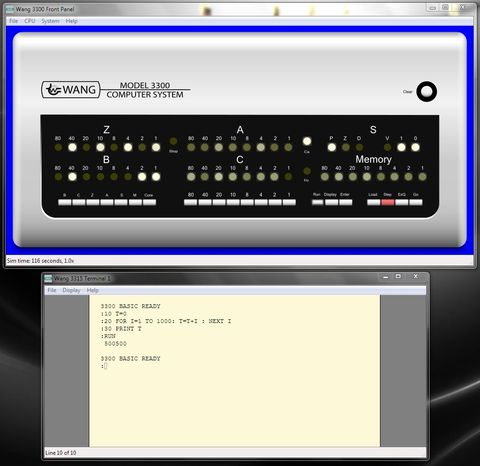This screenshot has width=480, height=466.
Task: Click the lit Z register 40 lamp
Action: click(x=72, y=147)
